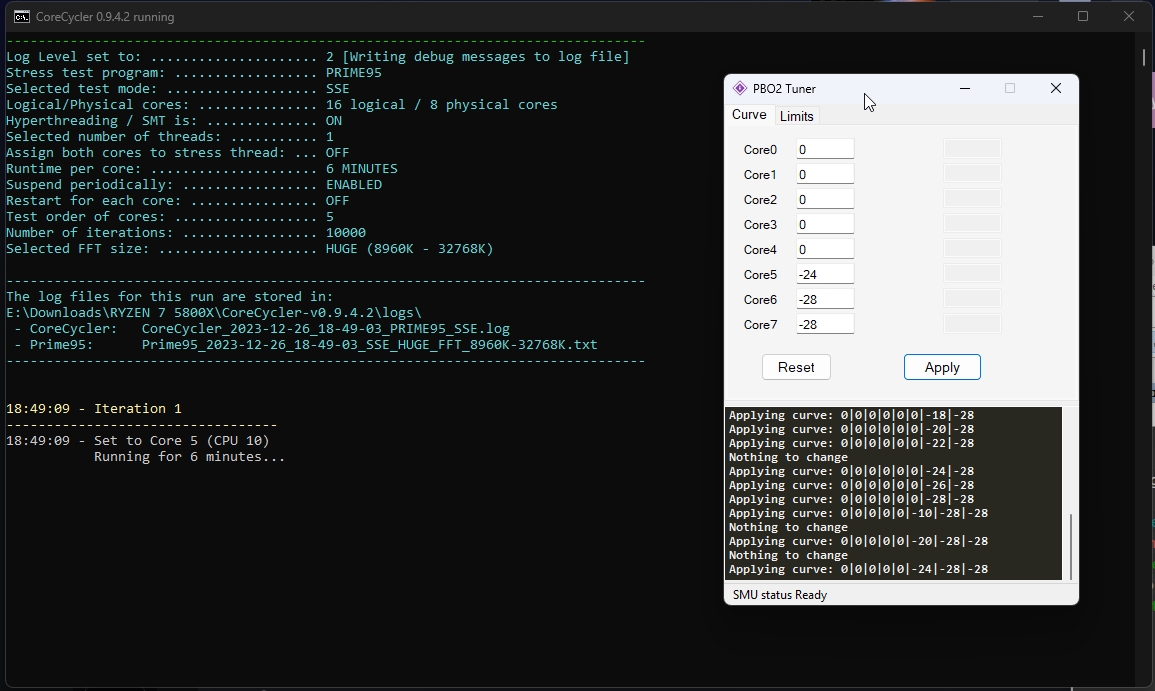This screenshot has height=691, width=1155.
Task: Click the 'Running for 6 minutes...' line
Action: coord(189,457)
